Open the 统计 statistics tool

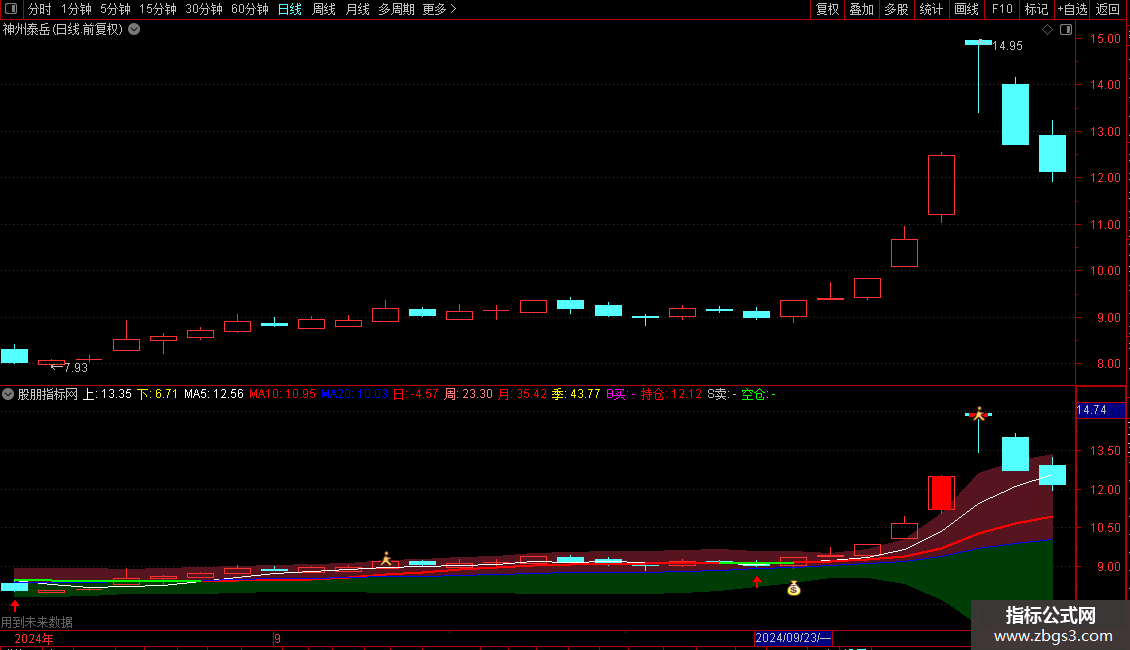tap(931, 9)
